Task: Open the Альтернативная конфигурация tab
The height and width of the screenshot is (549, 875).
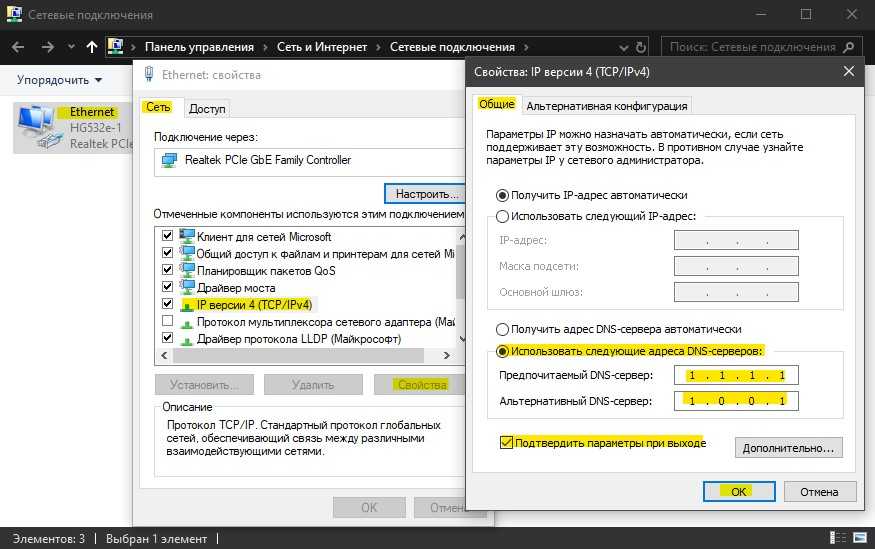Action: (x=606, y=106)
